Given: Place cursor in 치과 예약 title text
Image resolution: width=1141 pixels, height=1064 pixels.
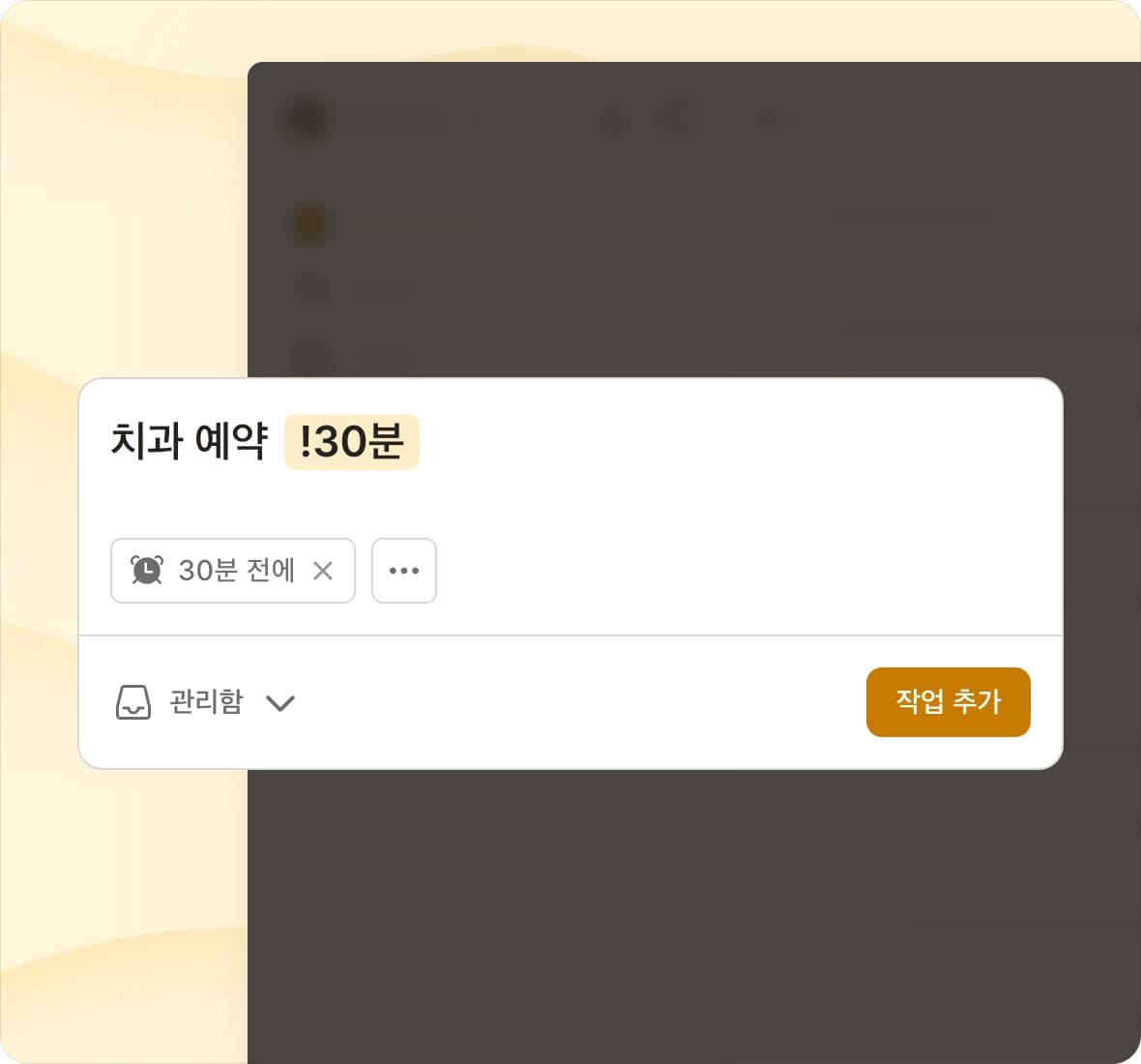Looking at the screenshot, I should click(190, 441).
